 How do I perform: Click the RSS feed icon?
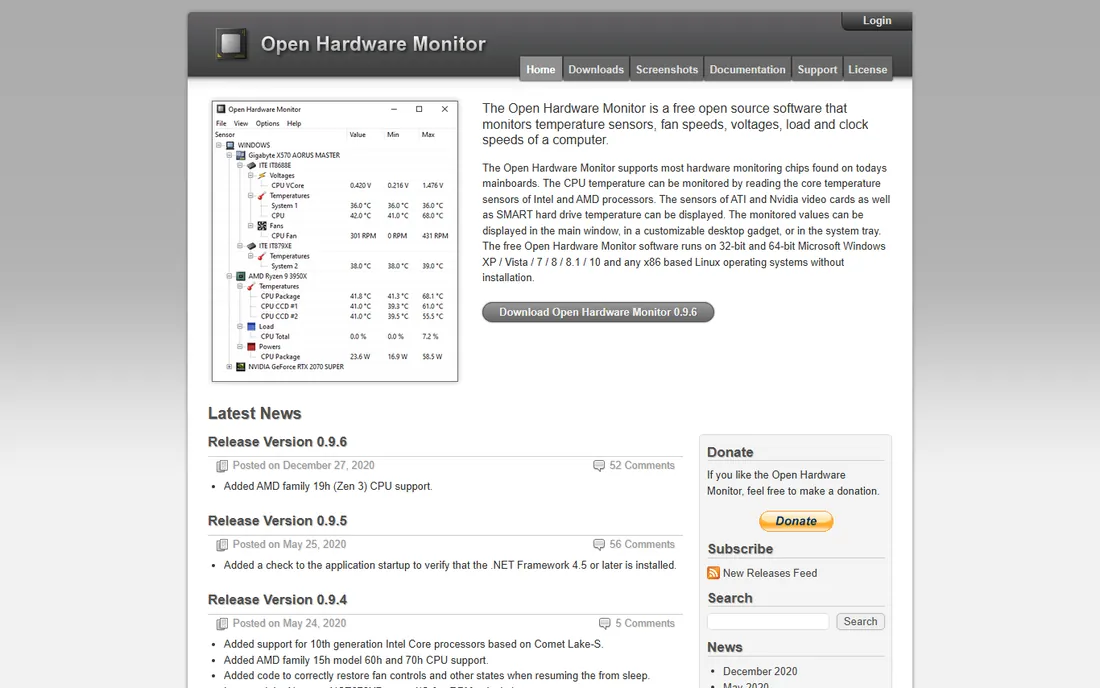click(713, 573)
